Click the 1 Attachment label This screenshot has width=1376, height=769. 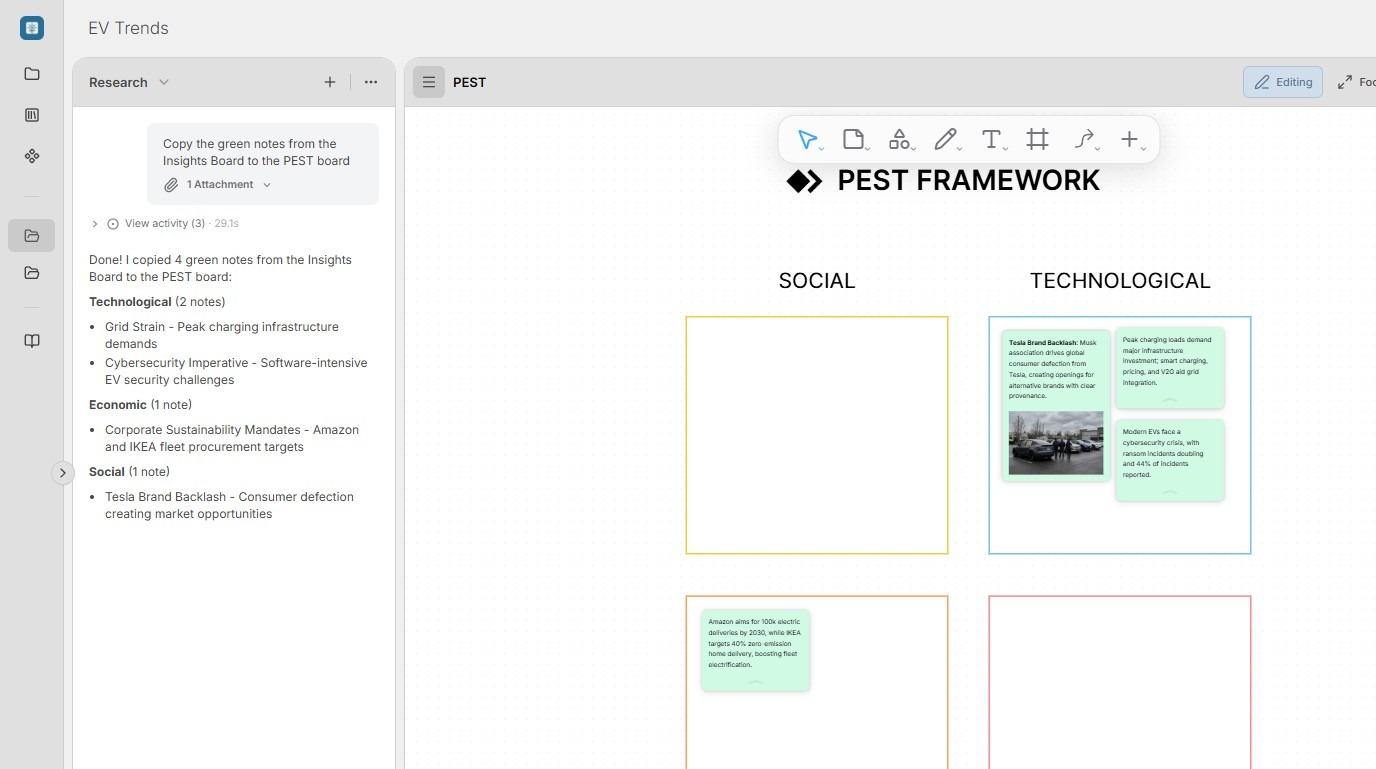tap(220, 185)
